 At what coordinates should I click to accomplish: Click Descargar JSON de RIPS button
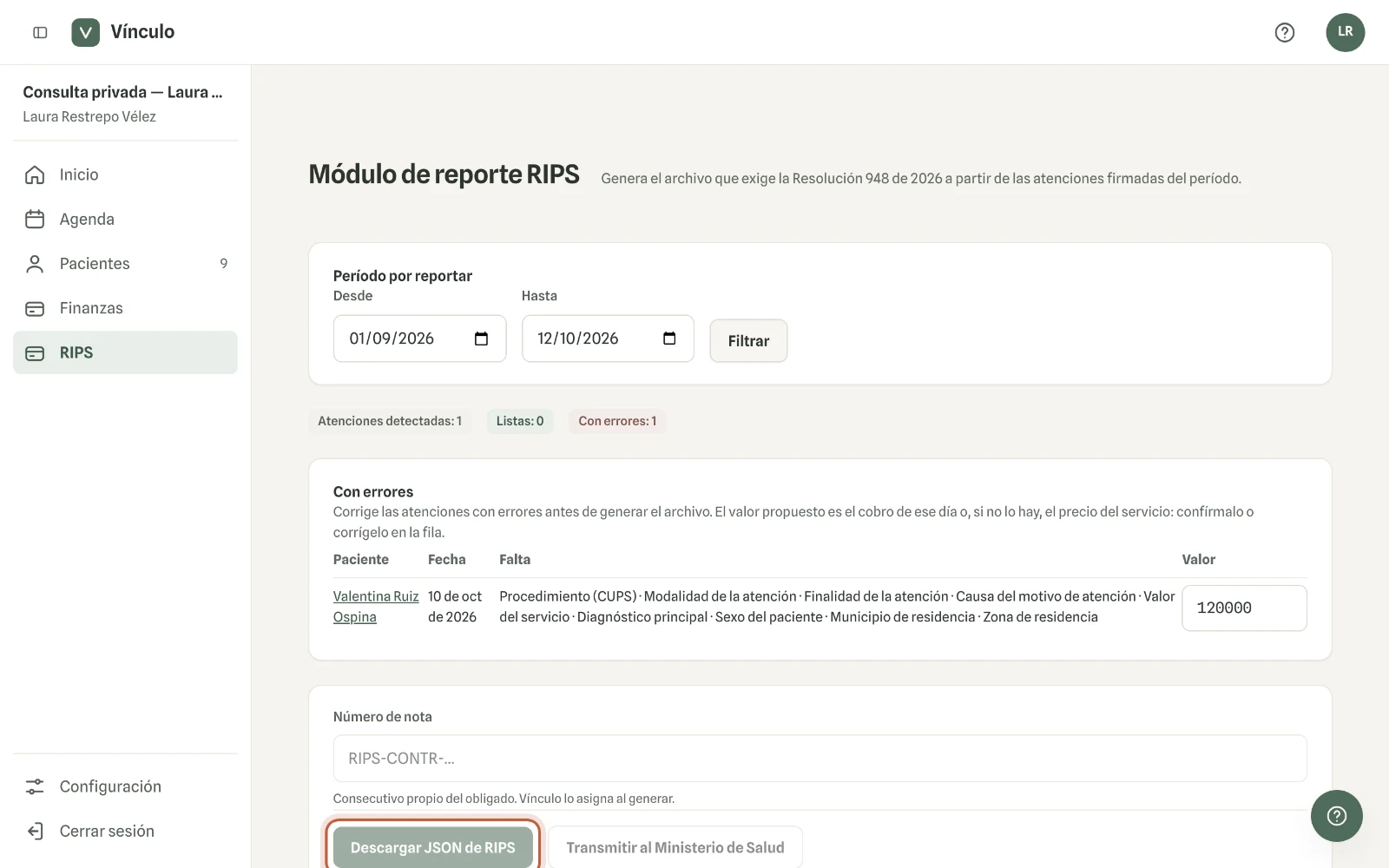(x=432, y=847)
